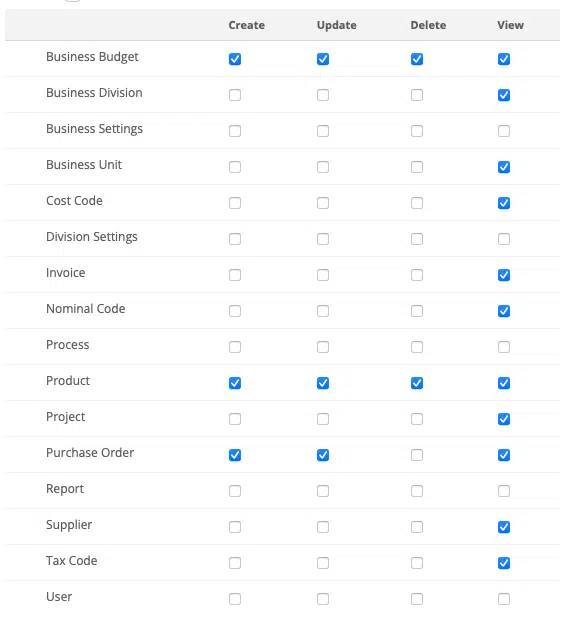Disable Business Division View permission
Screen dimensions: 580x642
[504, 95]
